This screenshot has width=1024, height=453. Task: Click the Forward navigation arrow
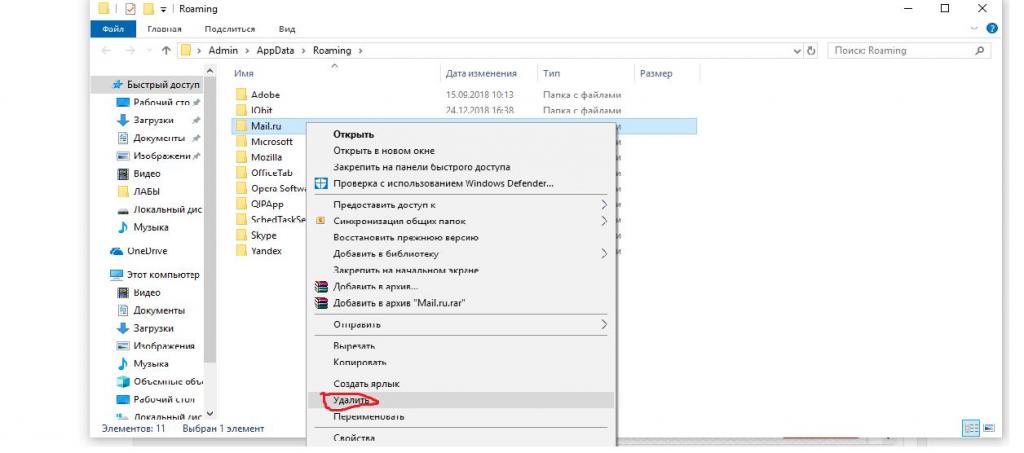tap(130, 50)
